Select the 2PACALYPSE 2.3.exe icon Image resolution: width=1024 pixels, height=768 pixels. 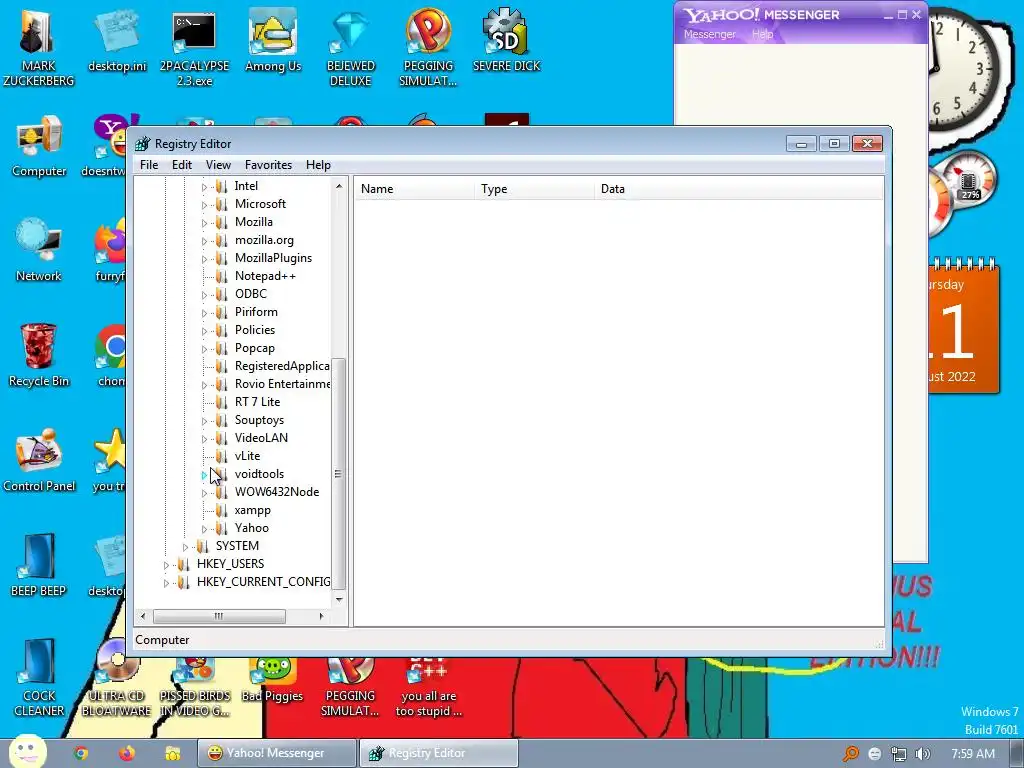click(x=194, y=46)
